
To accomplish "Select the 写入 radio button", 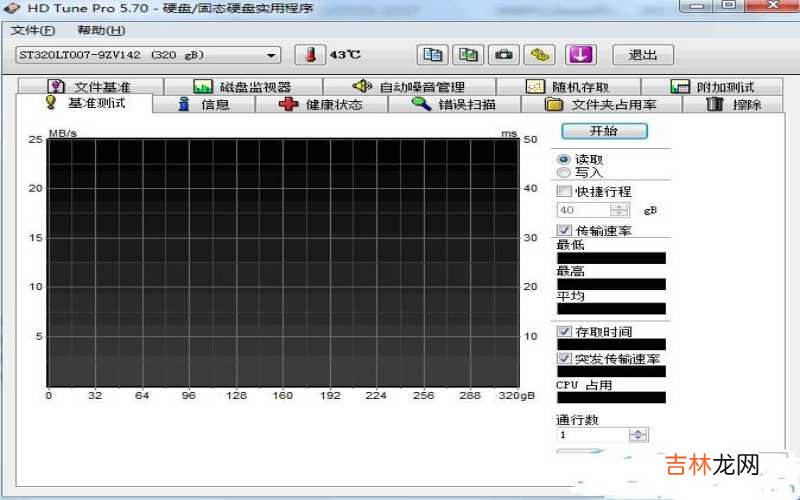I will (564, 173).
